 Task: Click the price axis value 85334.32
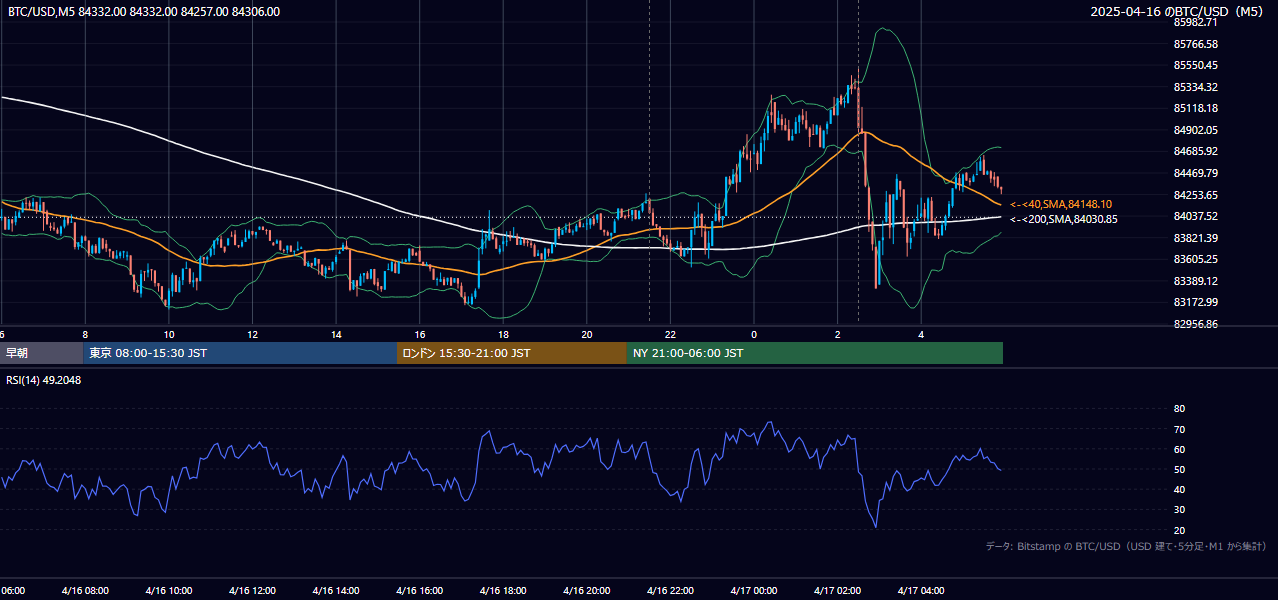tap(1196, 87)
